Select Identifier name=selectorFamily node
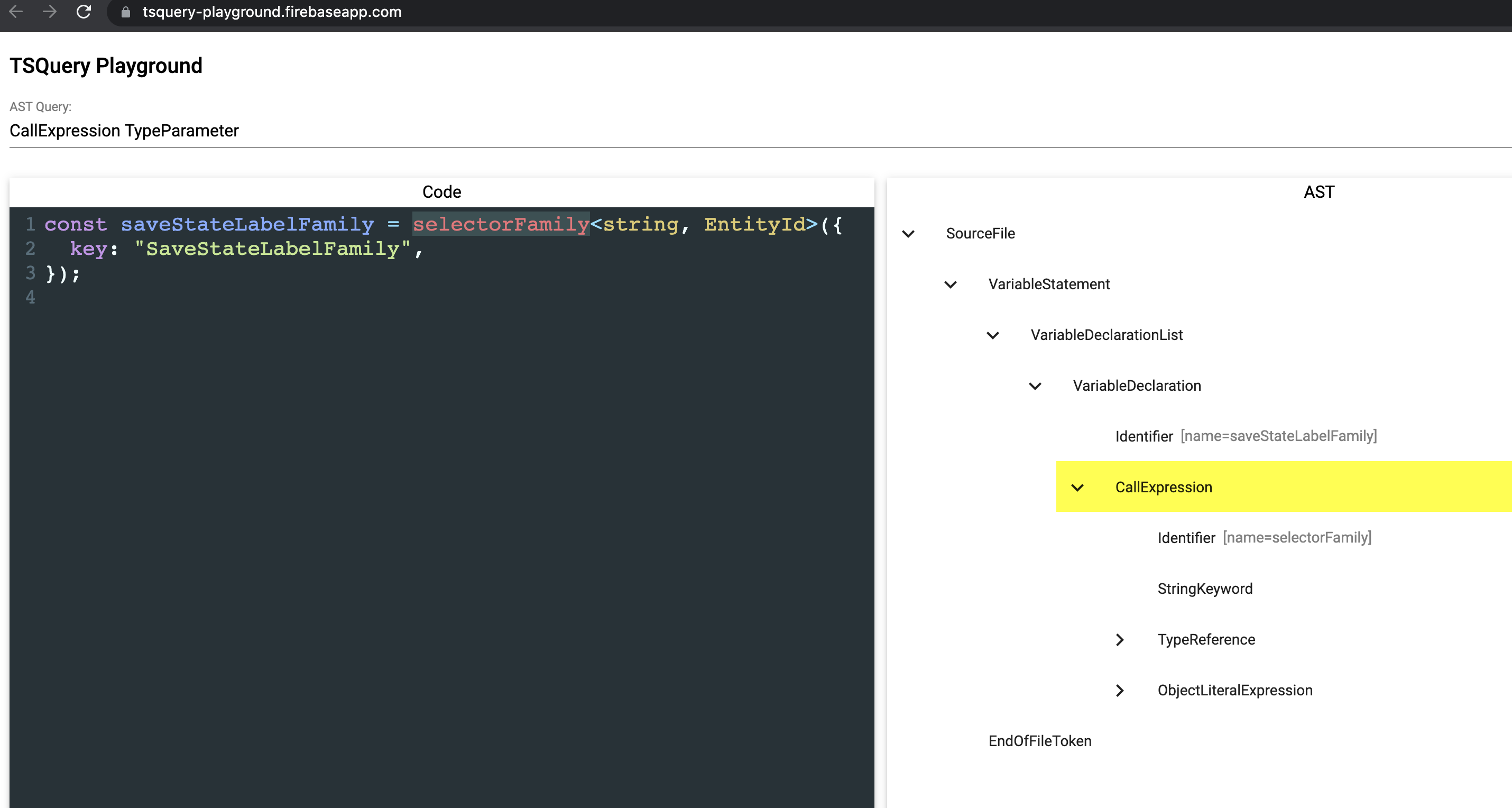This screenshot has height=808, width=1512. point(1264,538)
